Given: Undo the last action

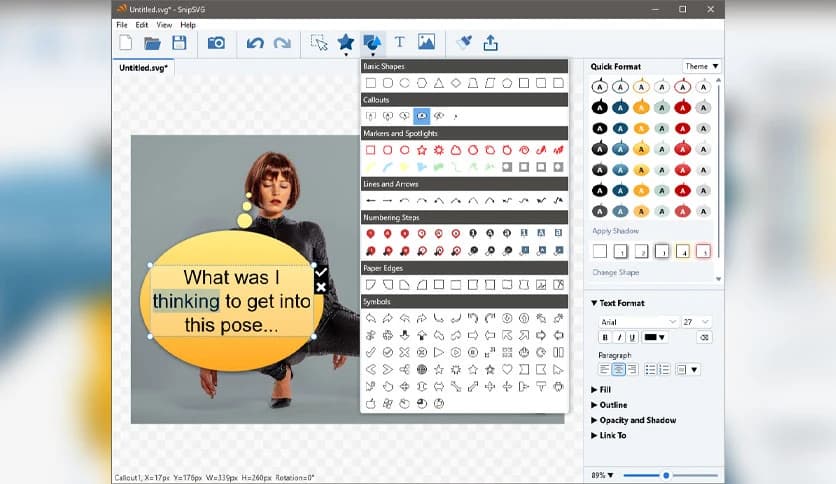Looking at the screenshot, I should point(255,43).
